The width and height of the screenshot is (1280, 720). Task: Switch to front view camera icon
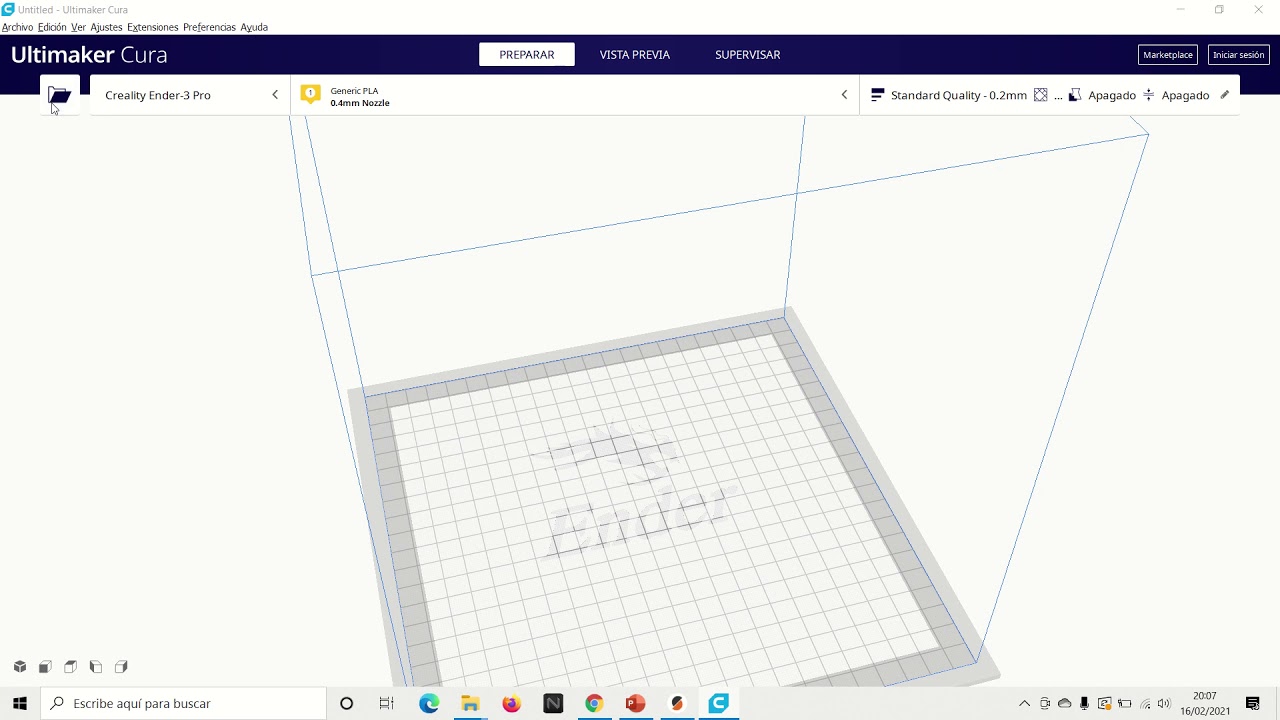pos(45,667)
